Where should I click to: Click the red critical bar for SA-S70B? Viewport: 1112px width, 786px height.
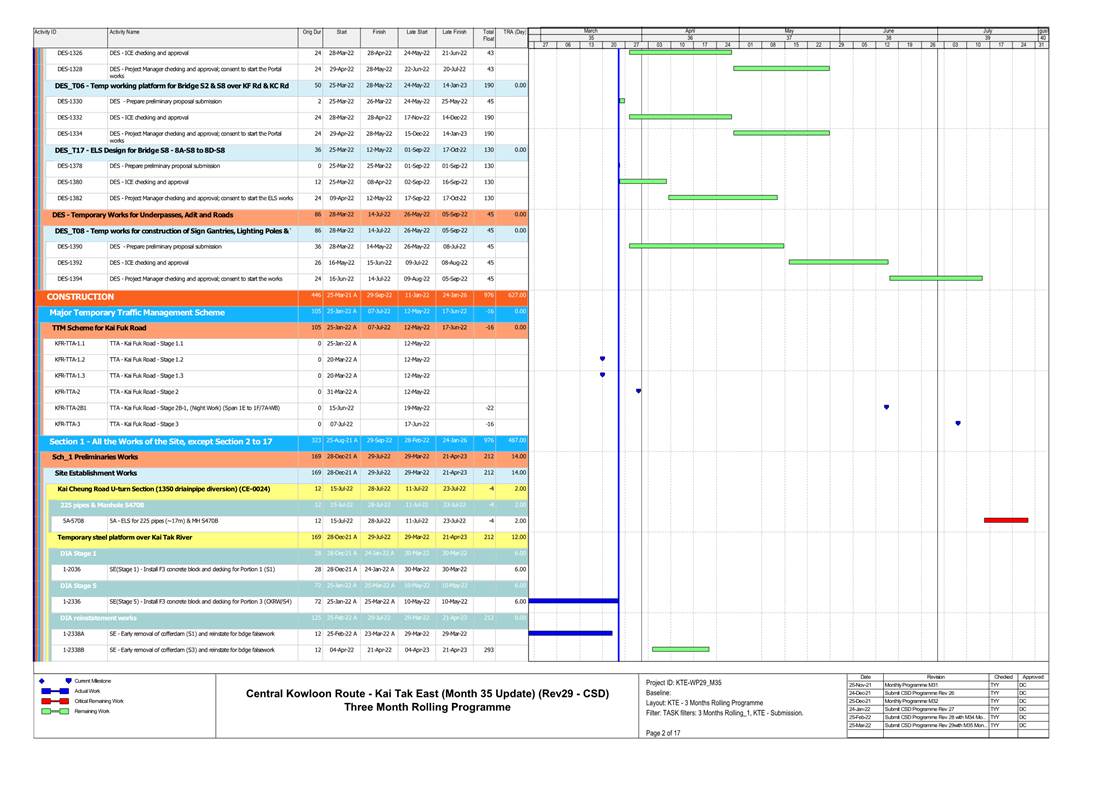pos(1005,521)
